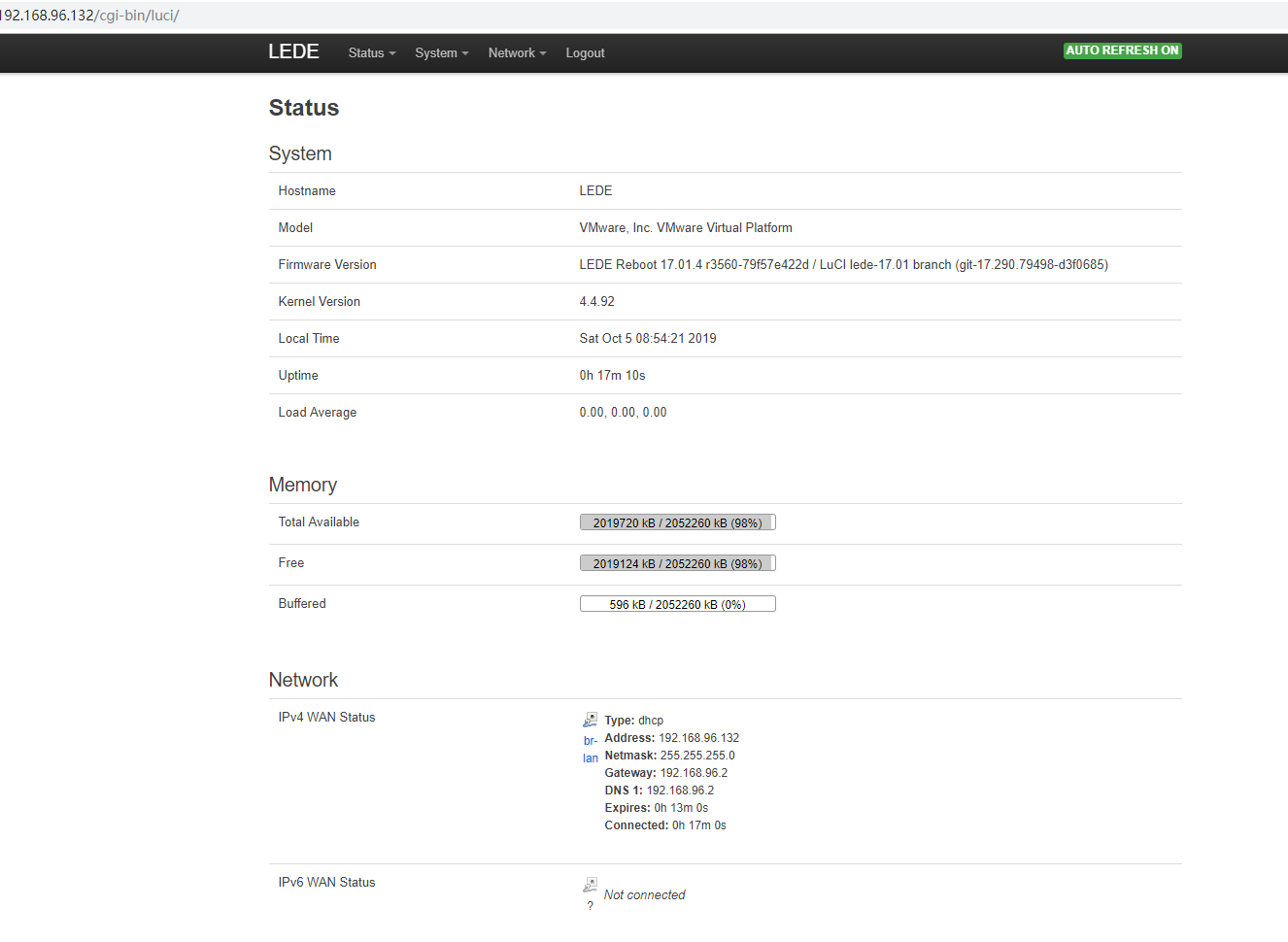Click the IPv4 WAN Status label

point(326,717)
